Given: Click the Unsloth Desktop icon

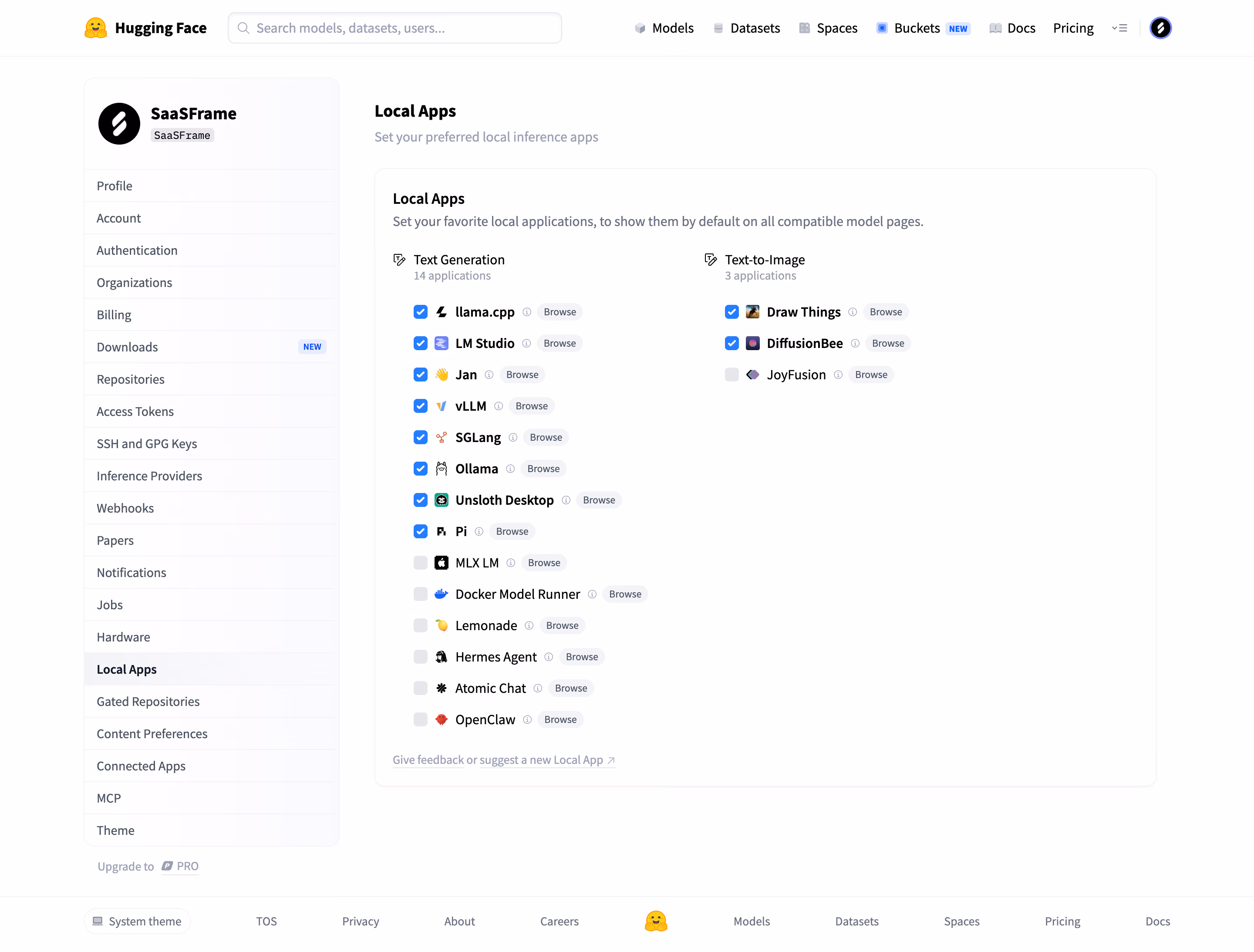Looking at the screenshot, I should [441, 500].
